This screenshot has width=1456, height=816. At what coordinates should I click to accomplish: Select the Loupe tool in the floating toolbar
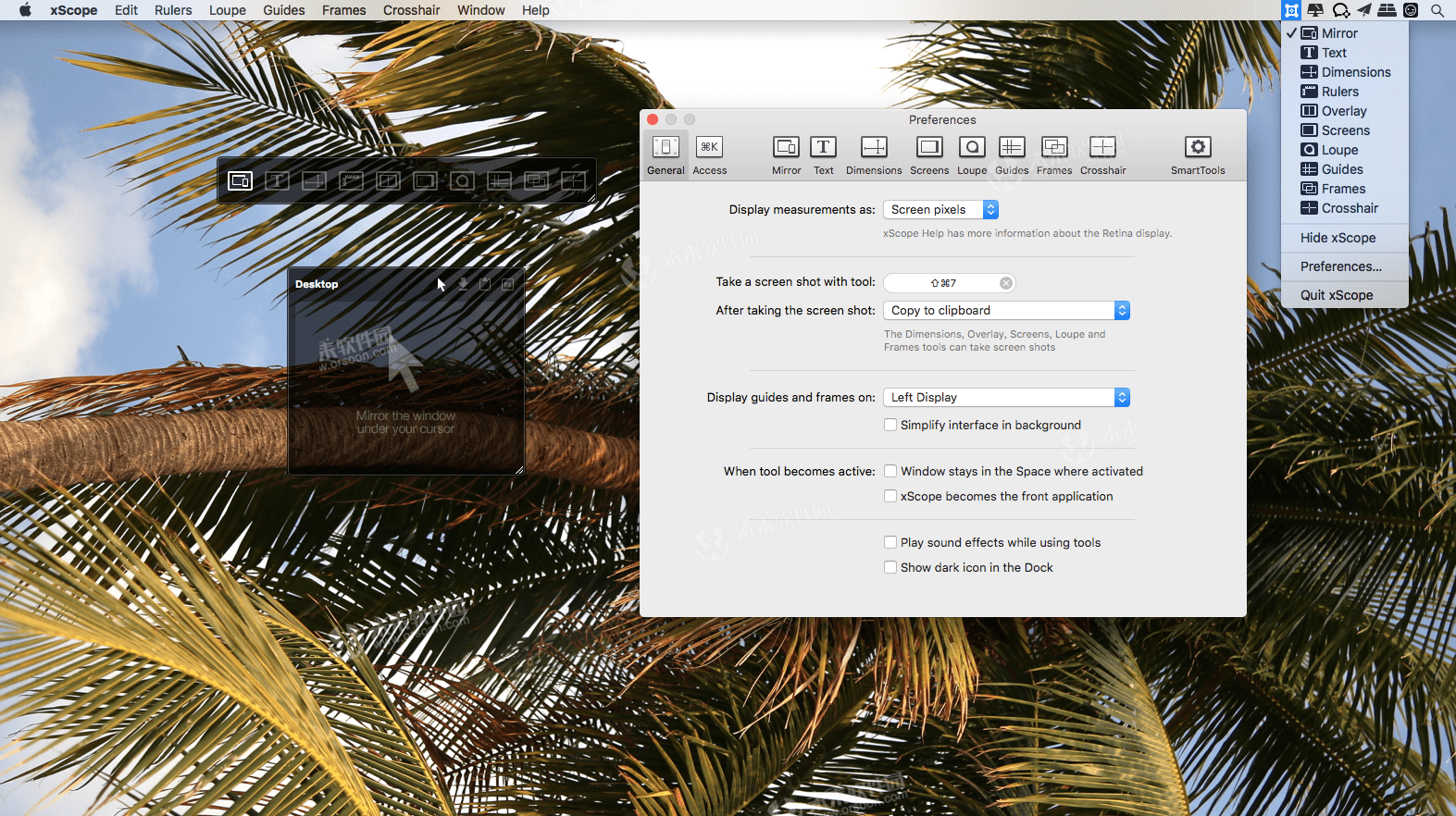click(463, 180)
